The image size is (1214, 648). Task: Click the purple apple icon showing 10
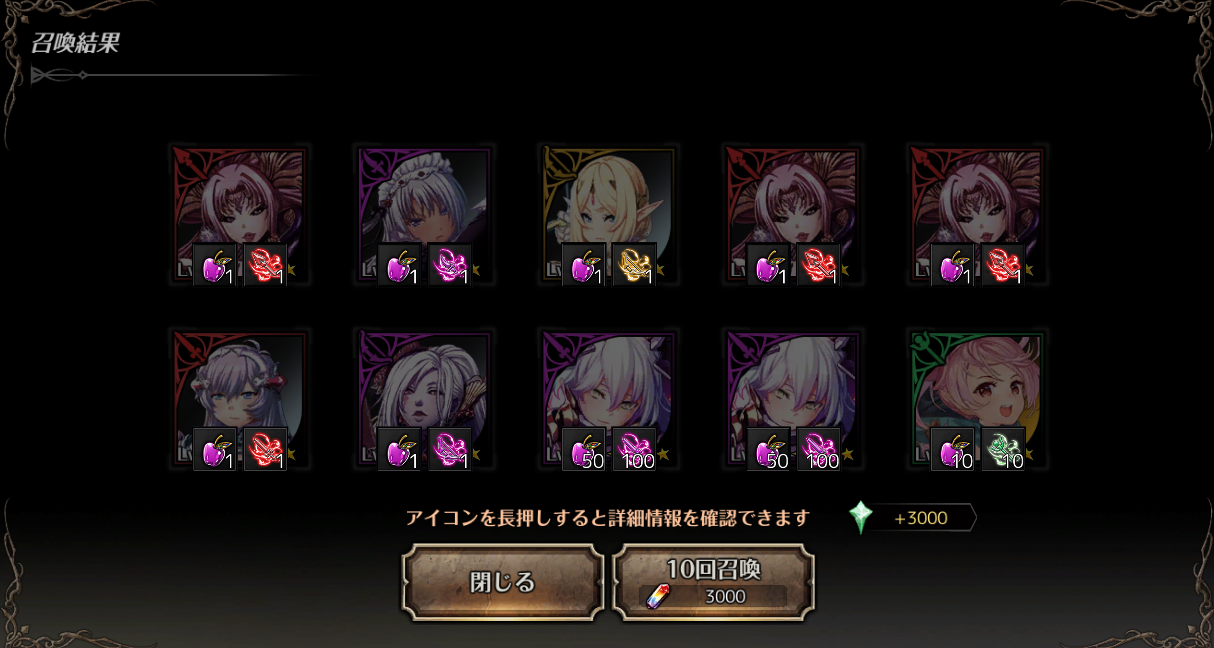pyautogui.click(x=952, y=450)
